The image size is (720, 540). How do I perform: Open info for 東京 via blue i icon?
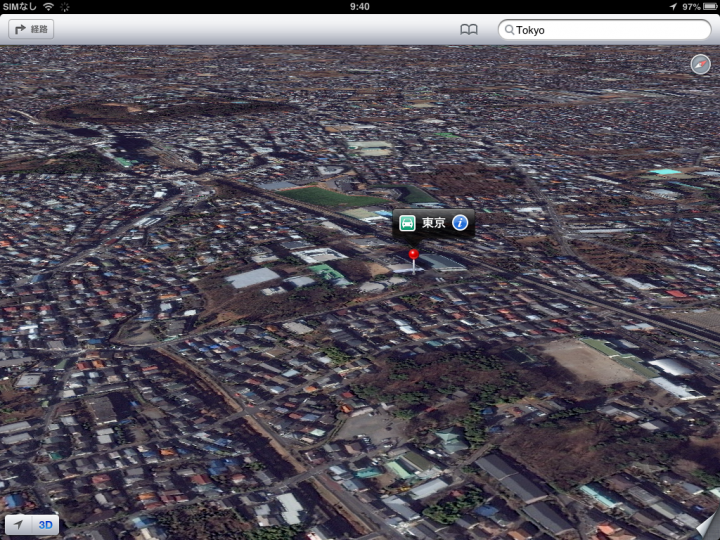point(460,223)
